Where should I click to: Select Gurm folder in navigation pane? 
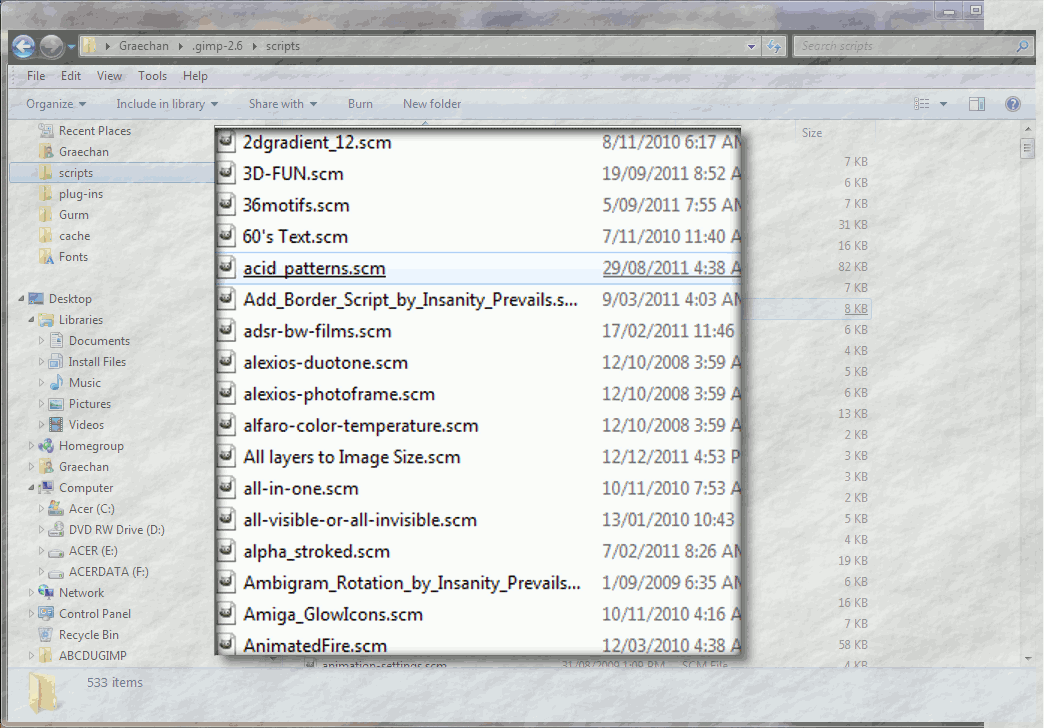click(x=73, y=215)
